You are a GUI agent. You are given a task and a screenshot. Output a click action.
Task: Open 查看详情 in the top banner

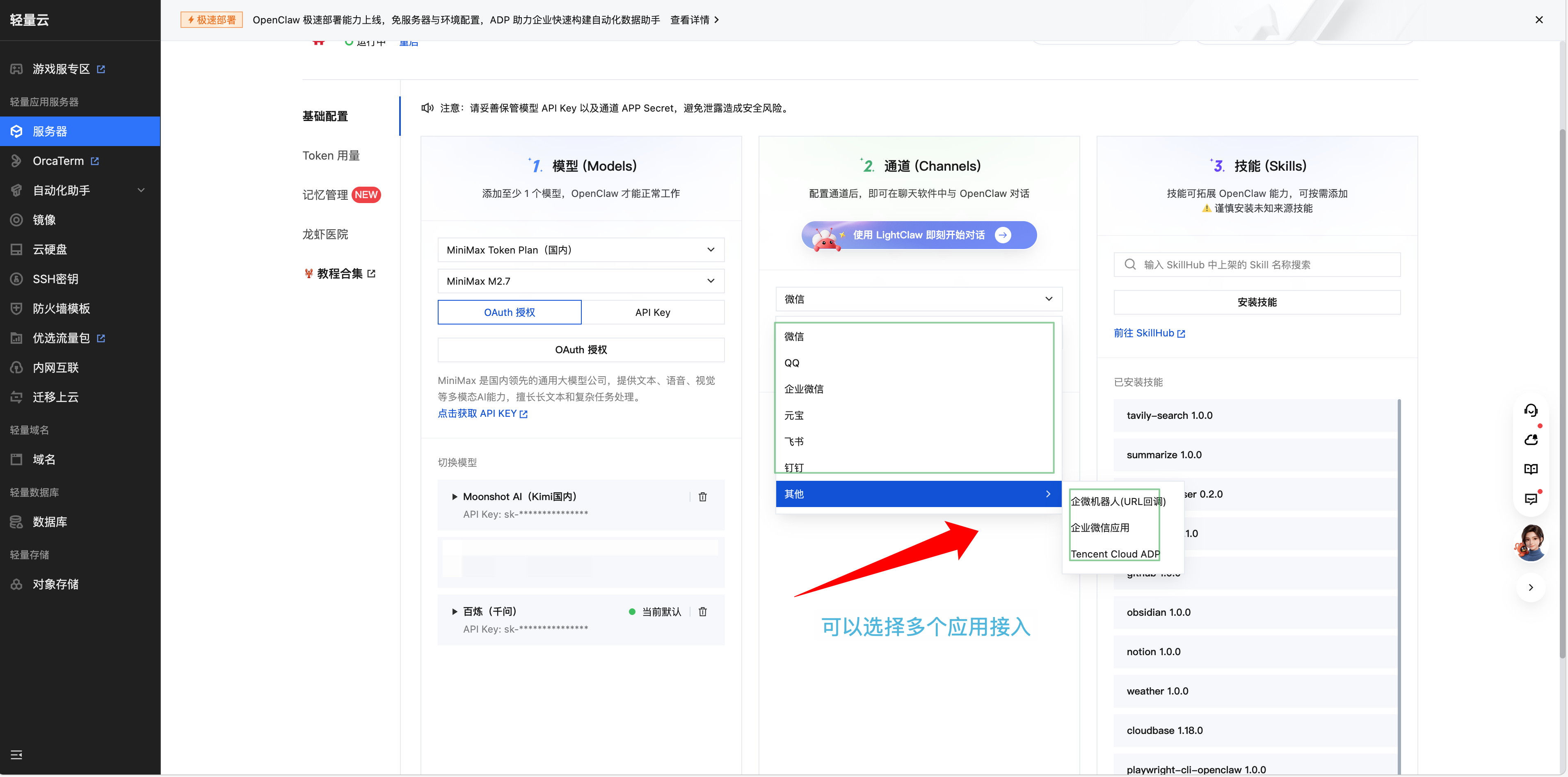click(695, 20)
